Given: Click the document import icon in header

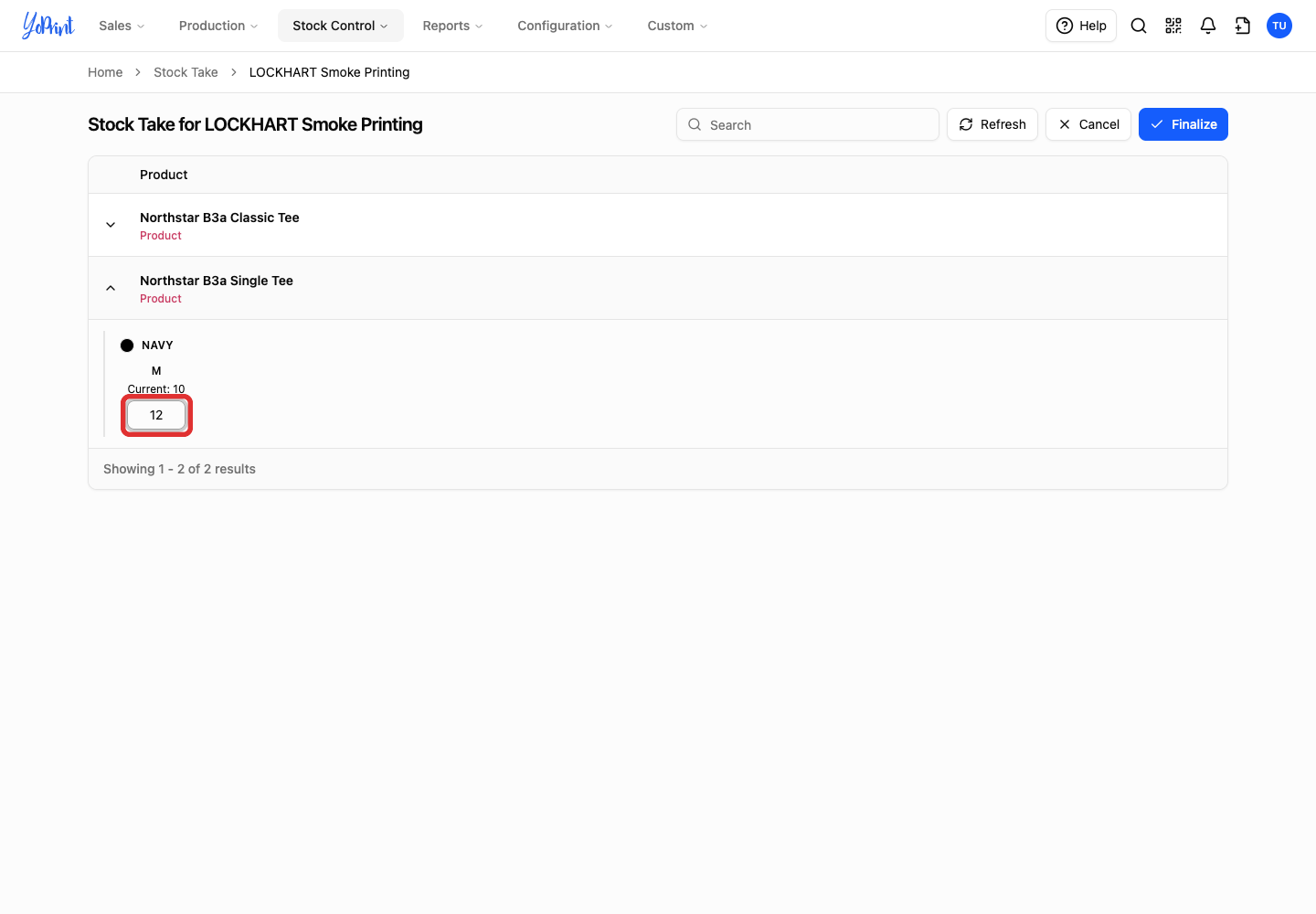Looking at the screenshot, I should [1243, 26].
